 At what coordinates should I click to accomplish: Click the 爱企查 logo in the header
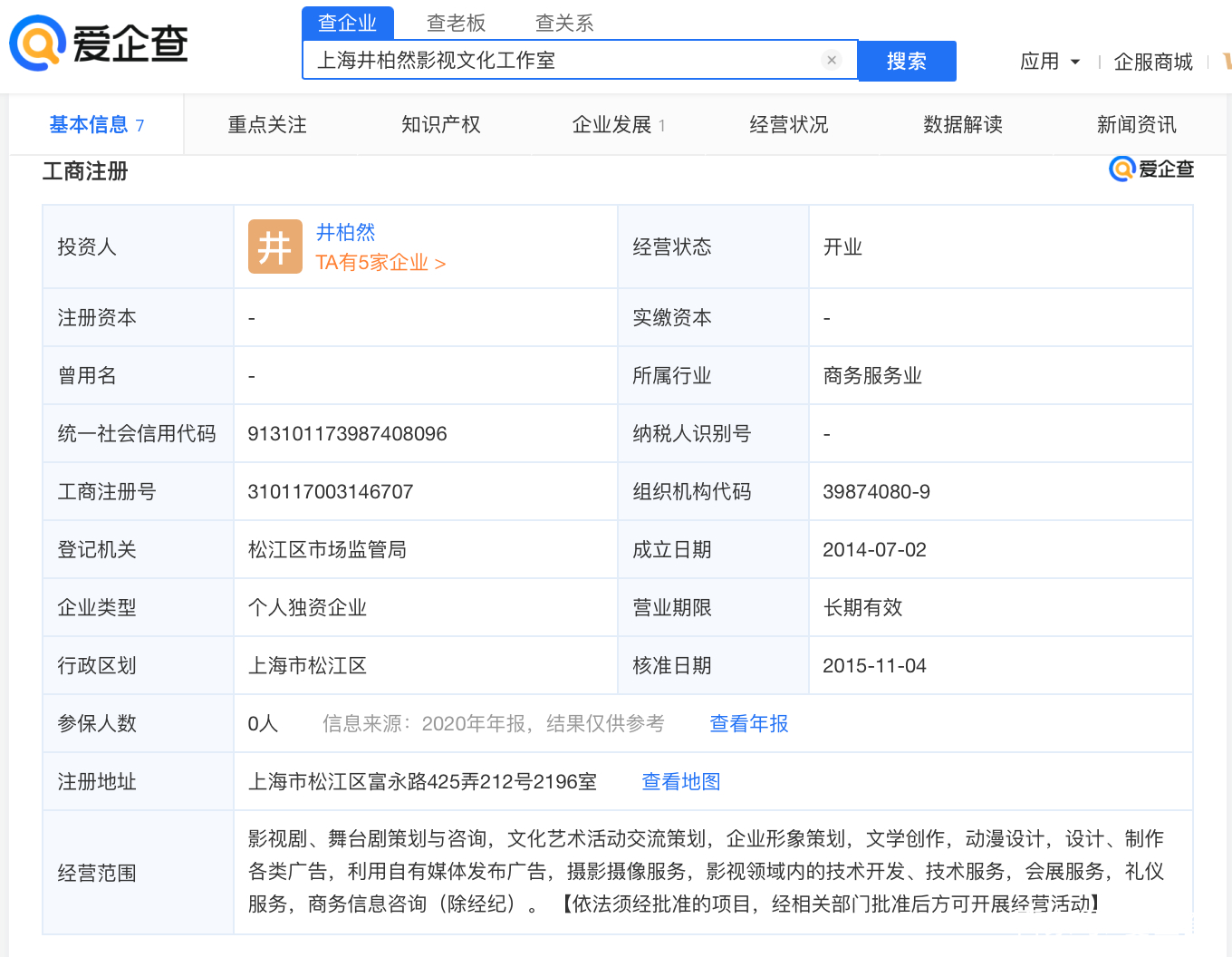pyautogui.click(x=99, y=43)
